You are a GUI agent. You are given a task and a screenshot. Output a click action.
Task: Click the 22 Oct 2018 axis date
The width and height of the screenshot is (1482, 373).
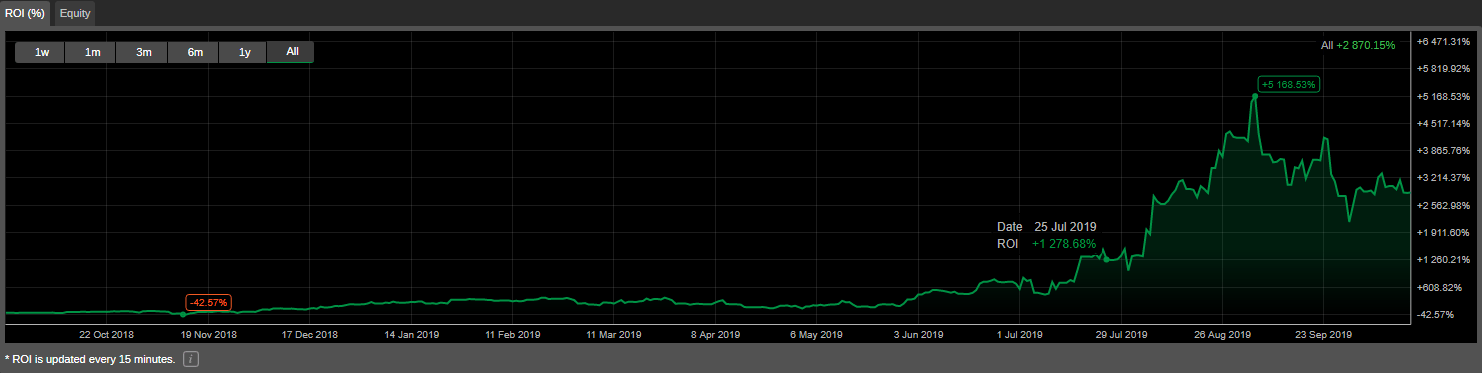tap(106, 335)
